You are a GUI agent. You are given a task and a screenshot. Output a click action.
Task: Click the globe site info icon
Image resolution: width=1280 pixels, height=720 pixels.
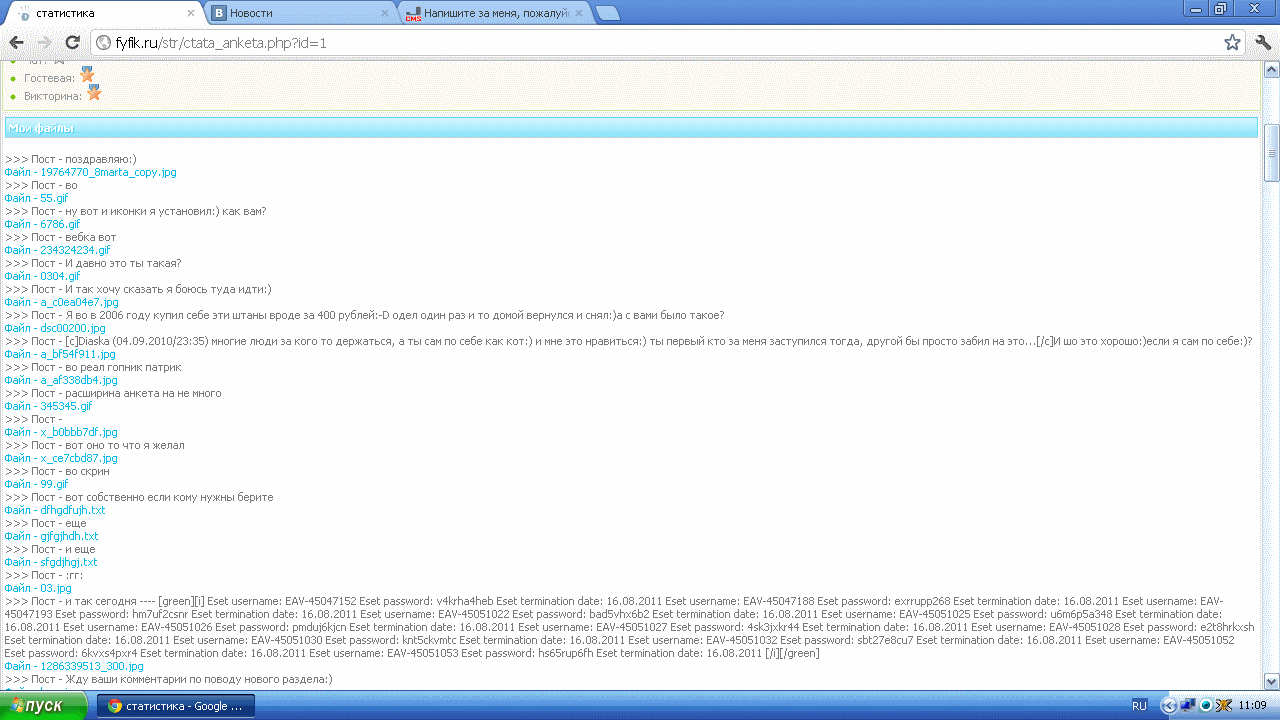tap(104, 43)
